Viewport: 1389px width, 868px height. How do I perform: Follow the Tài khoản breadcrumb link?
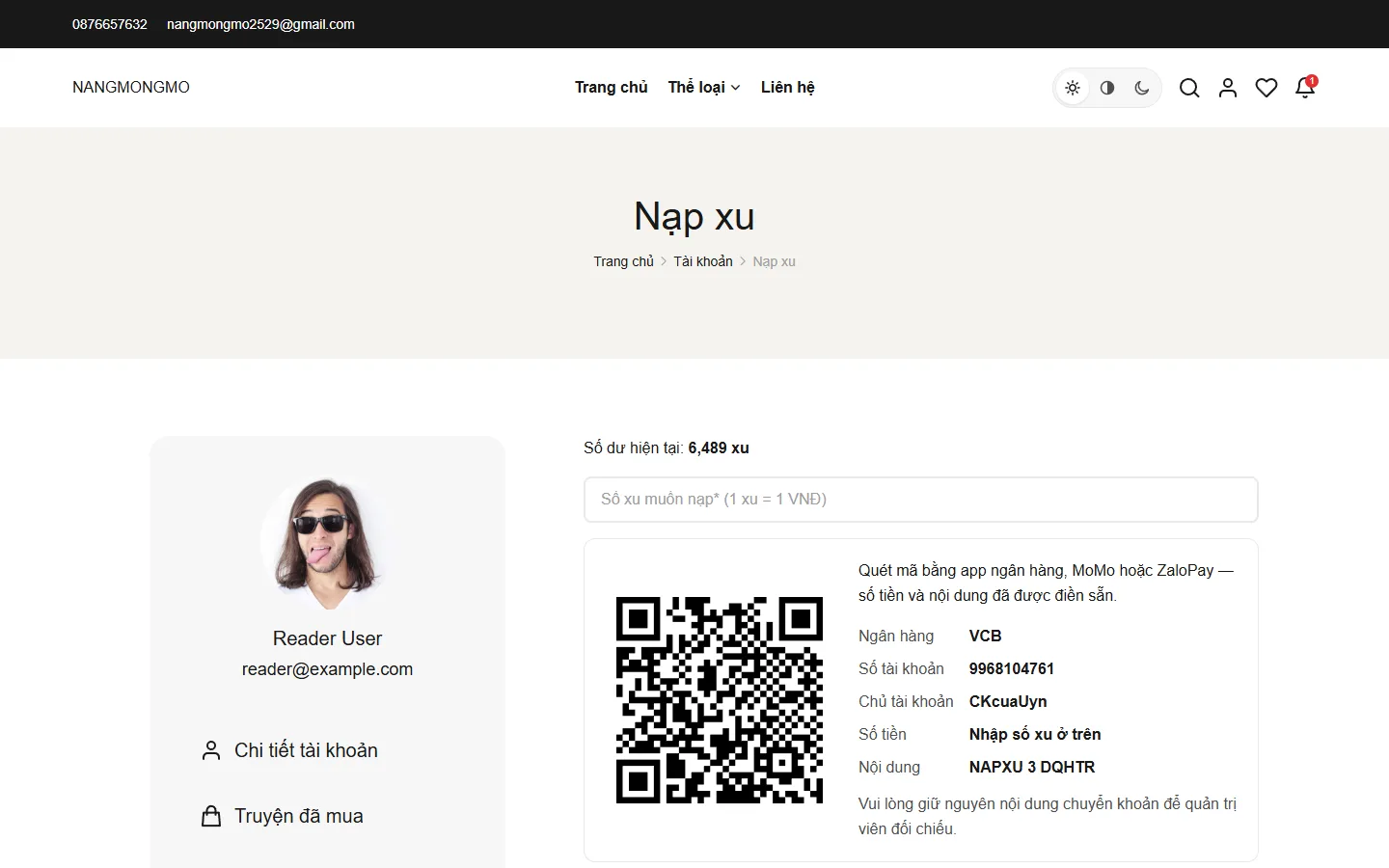[703, 261]
